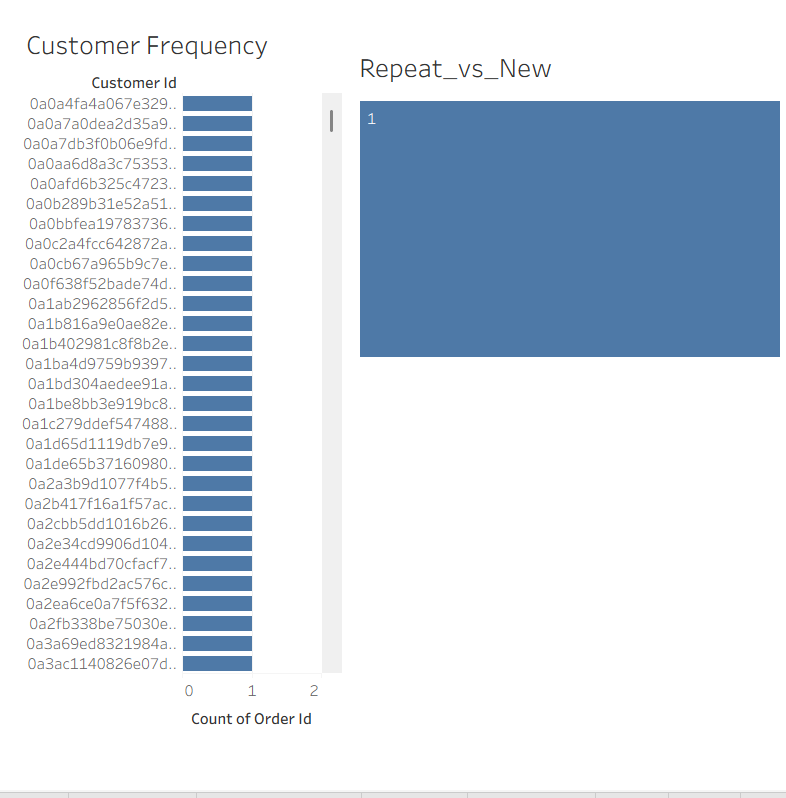Click the Customer Id column header
The image size is (786, 798).
134,83
